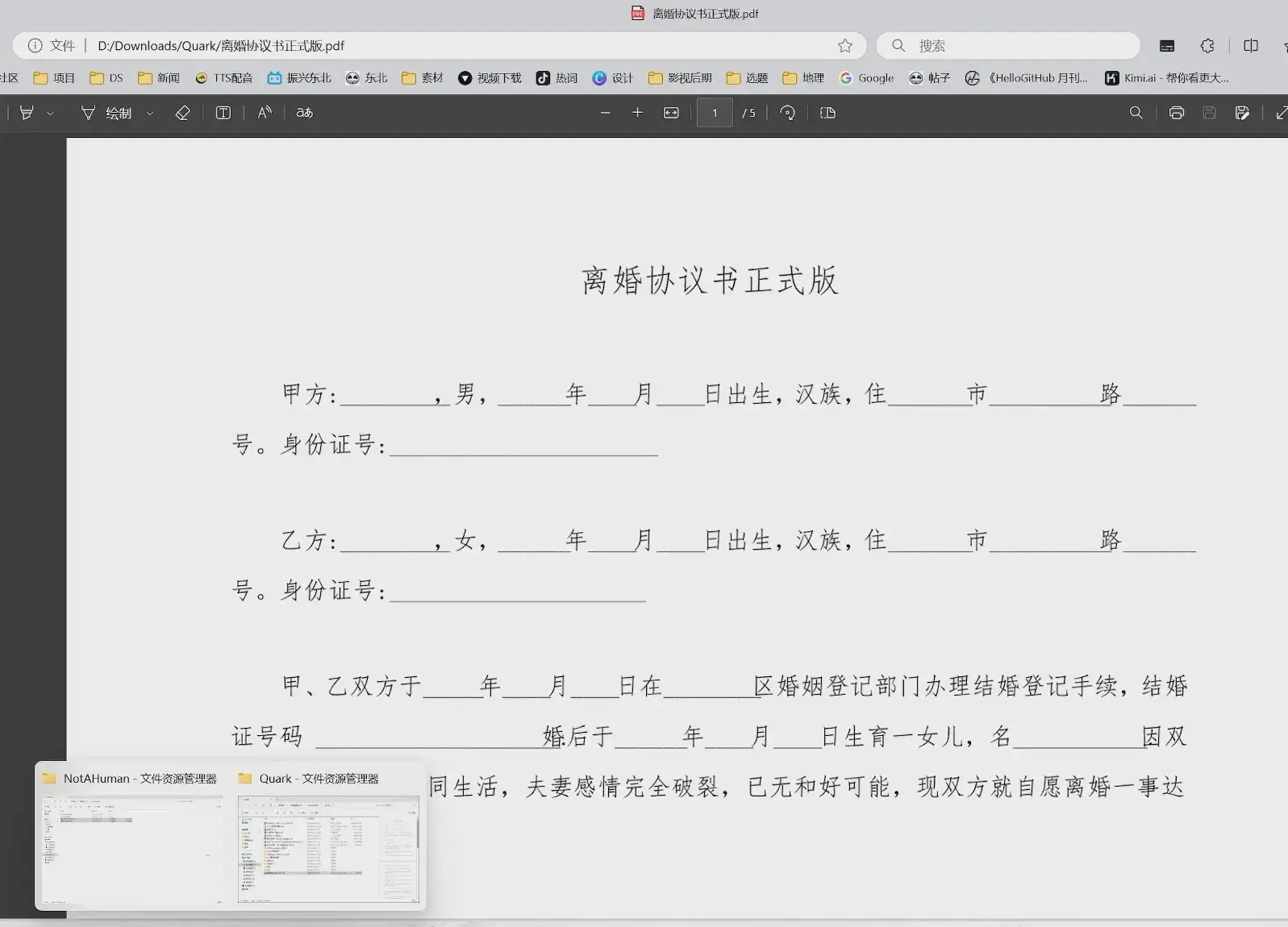Print the PDF document
Viewport: 1288px width, 927px height.
pyautogui.click(x=1176, y=113)
